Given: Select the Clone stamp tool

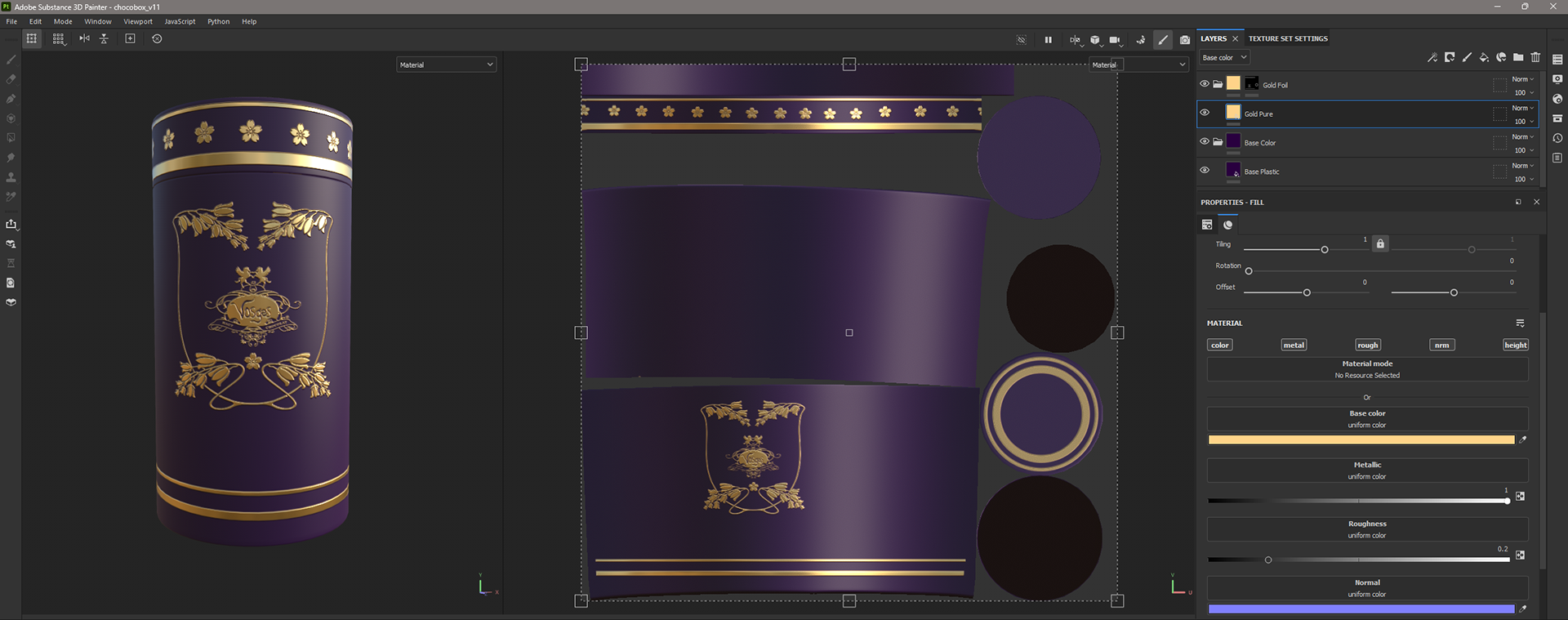Looking at the screenshot, I should (11, 177).
